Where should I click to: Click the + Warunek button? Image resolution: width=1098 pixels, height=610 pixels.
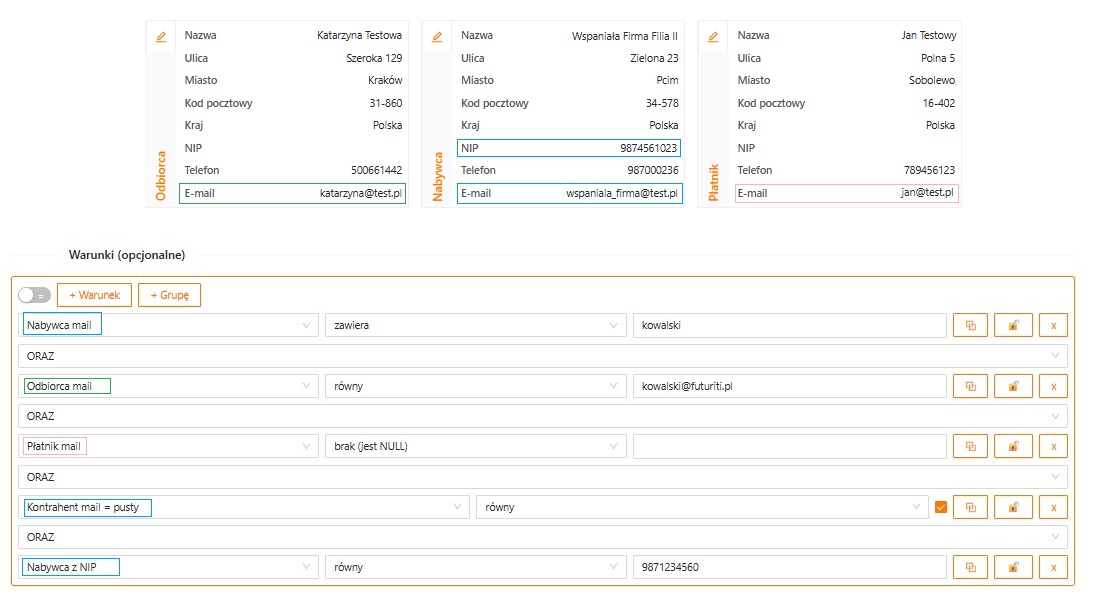pos(94,295)
